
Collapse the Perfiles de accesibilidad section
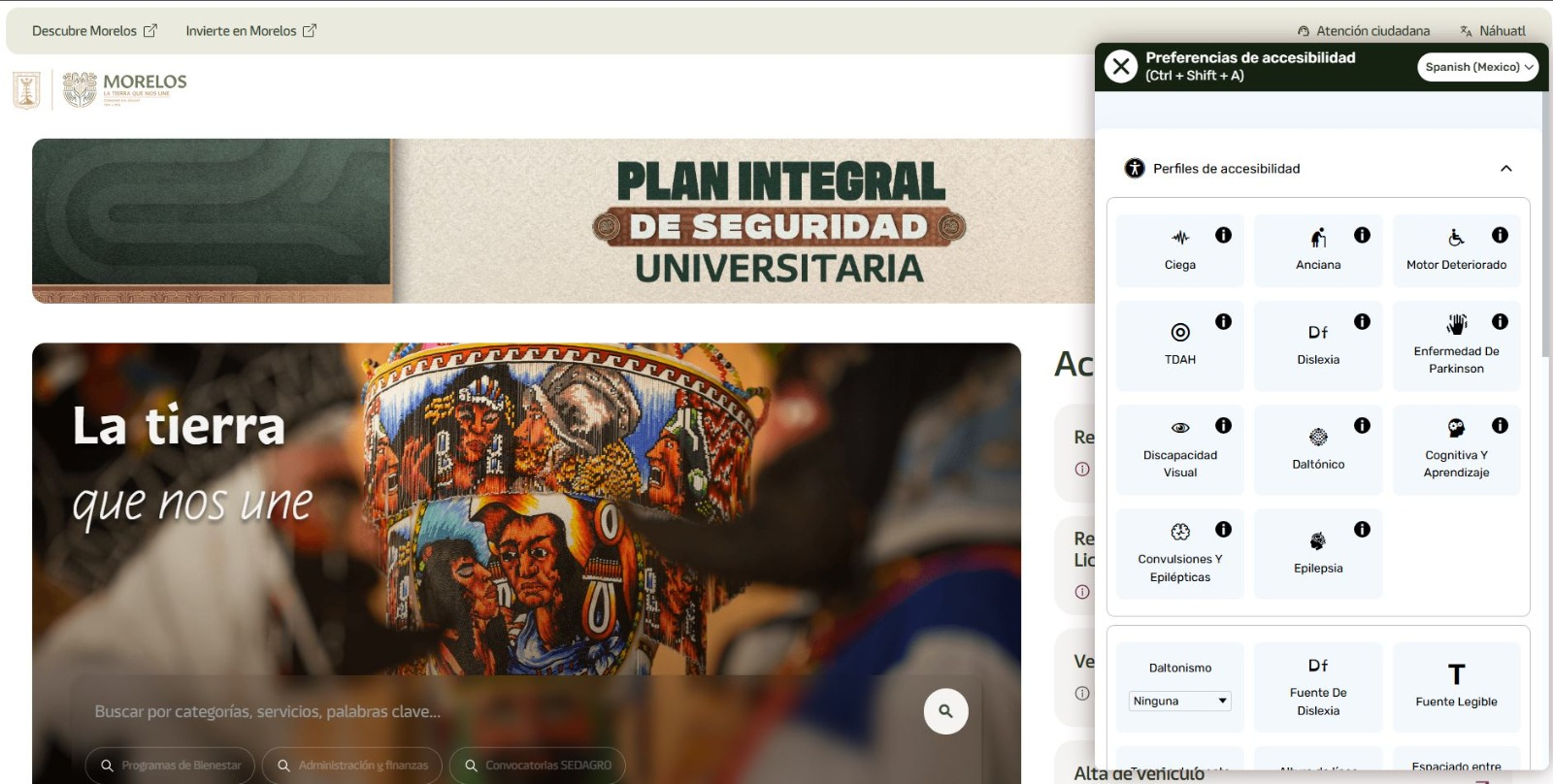[x=1505, y=169]
